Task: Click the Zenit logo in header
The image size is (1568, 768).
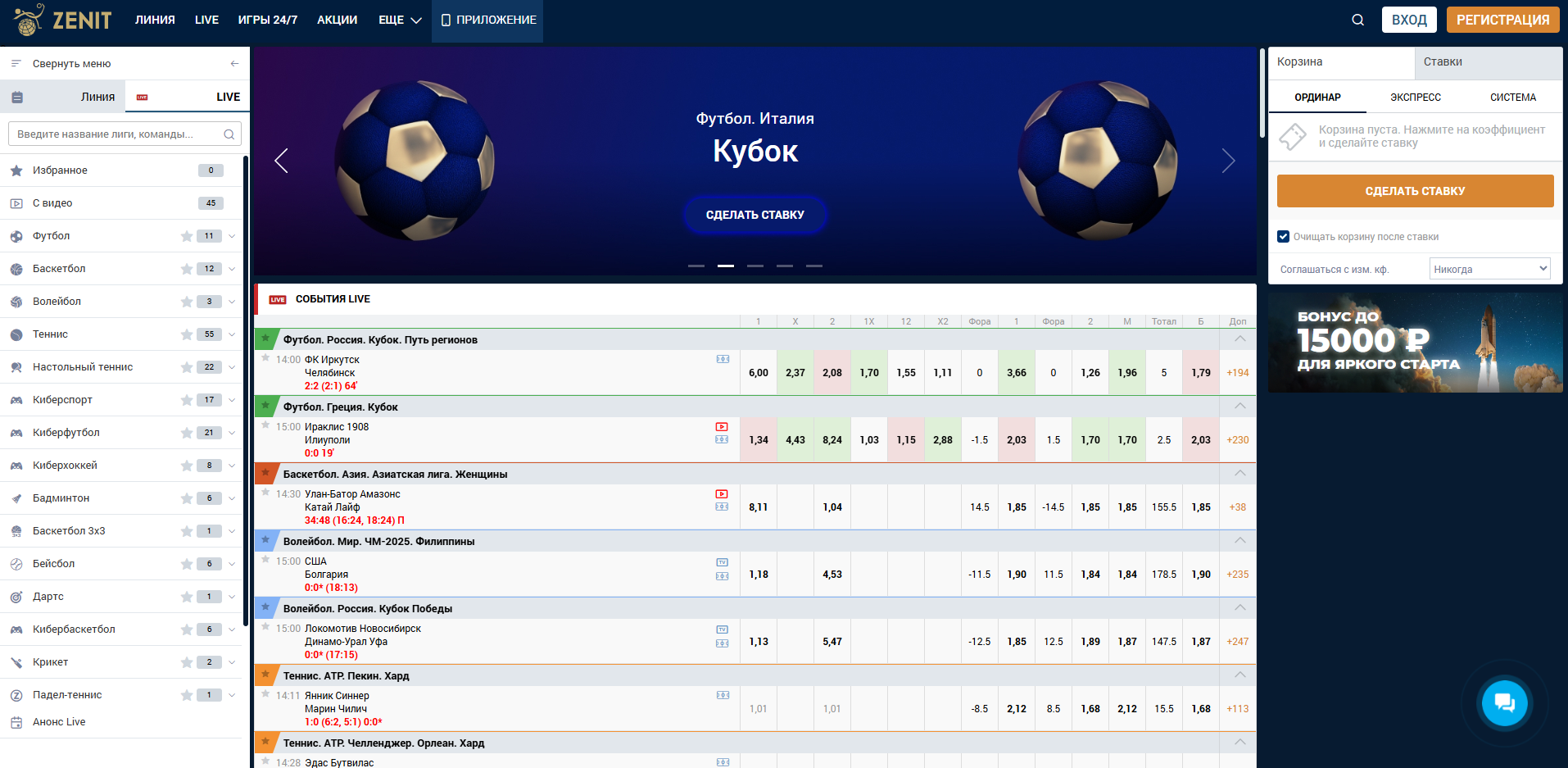Action: pos(63,20)
